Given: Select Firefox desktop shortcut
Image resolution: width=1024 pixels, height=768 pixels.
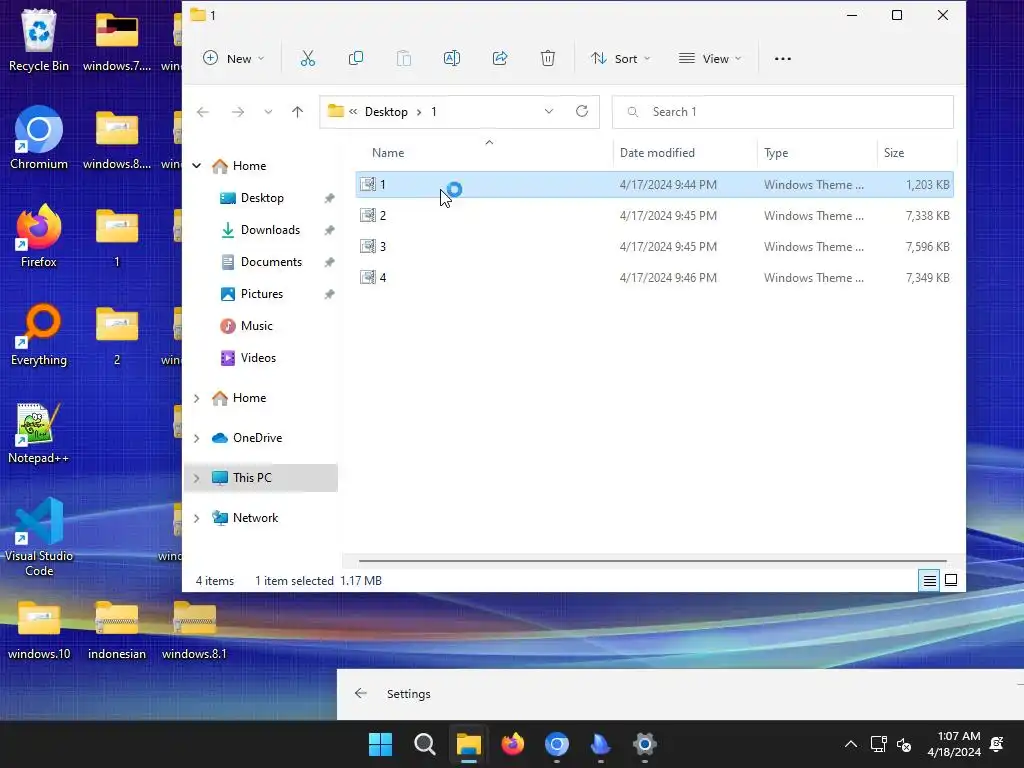Looking at the screenshot, I should pos(39,236).
